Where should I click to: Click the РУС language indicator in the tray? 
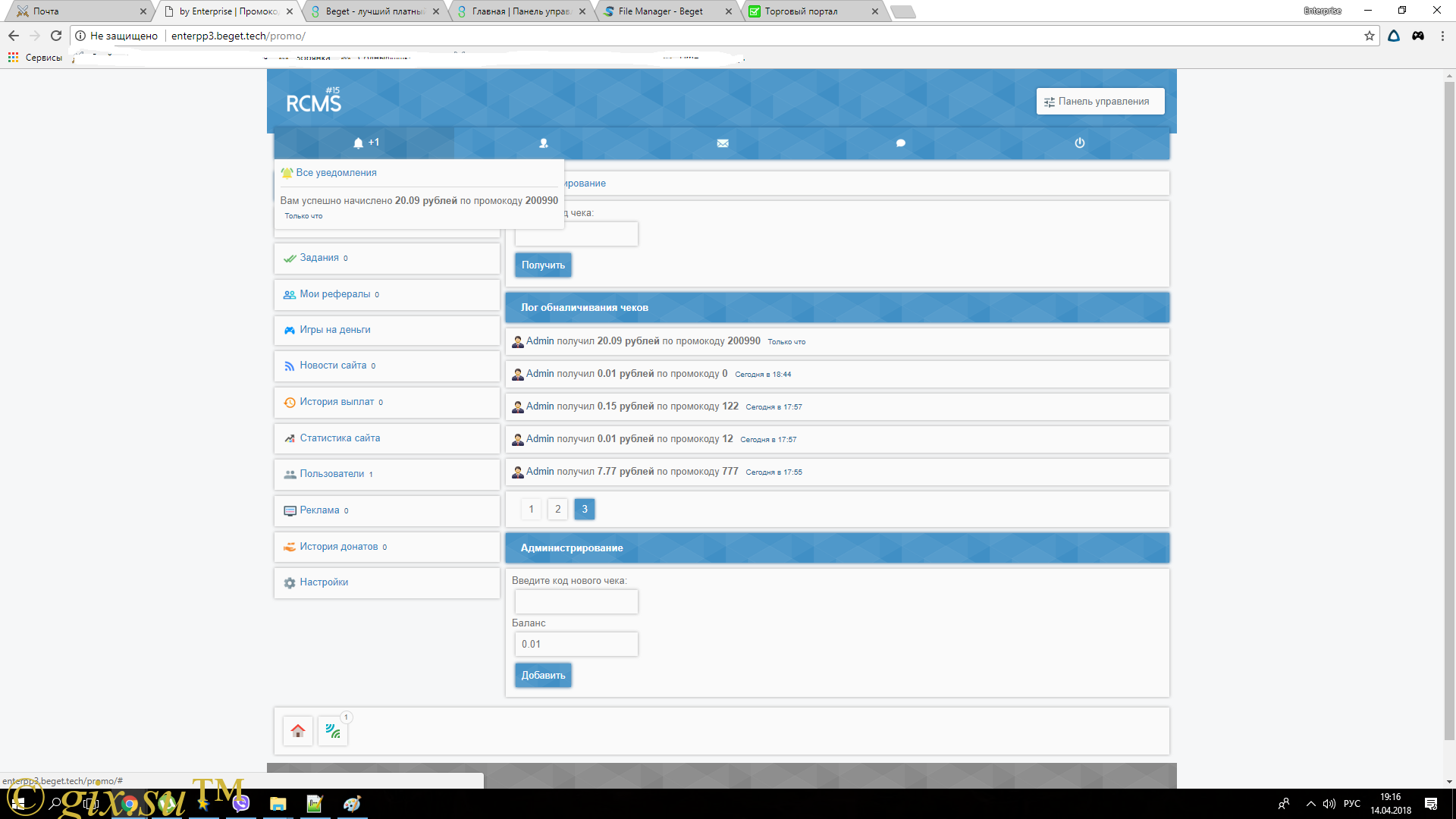[x=1352, y=804]
